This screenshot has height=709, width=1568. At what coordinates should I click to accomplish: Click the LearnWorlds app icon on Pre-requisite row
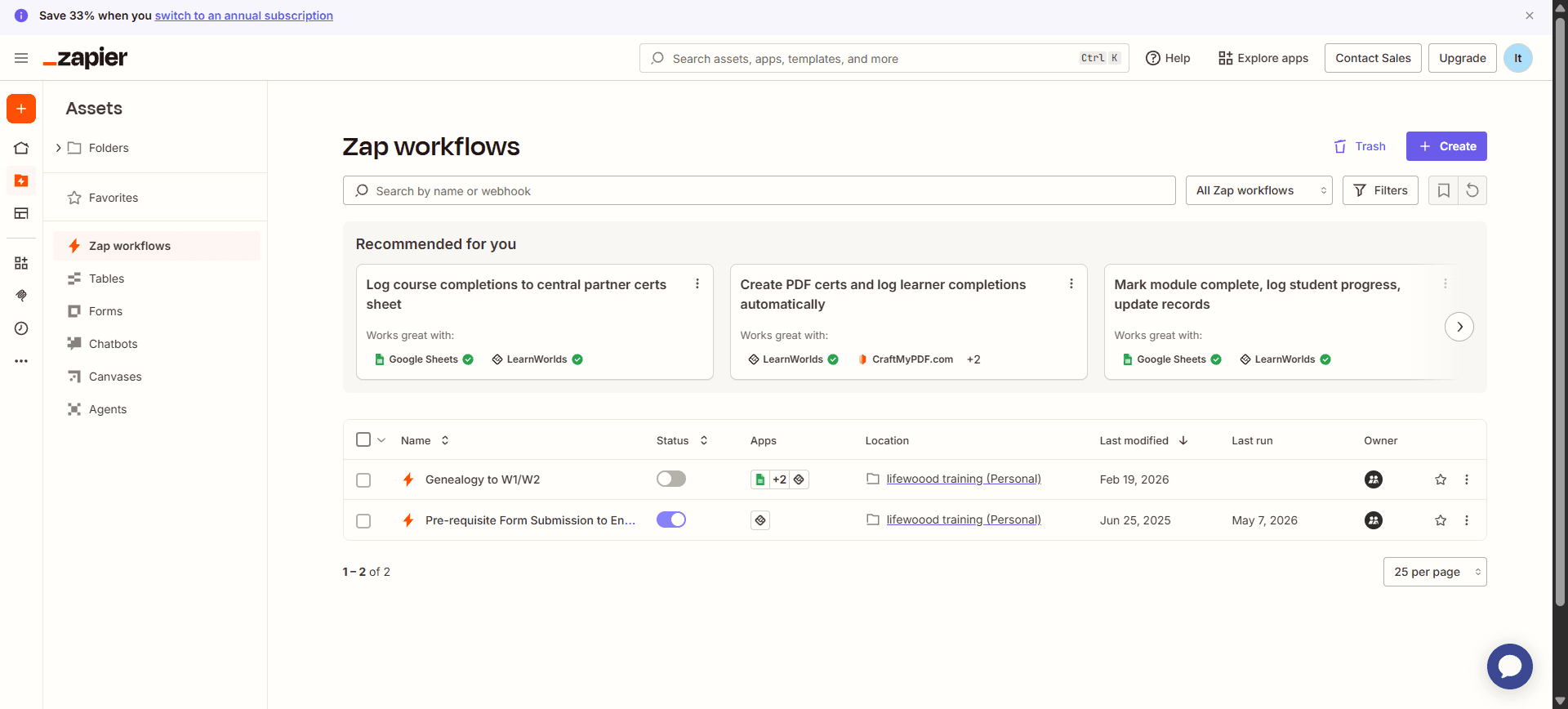pyautogui.click(x=760, y=520)
